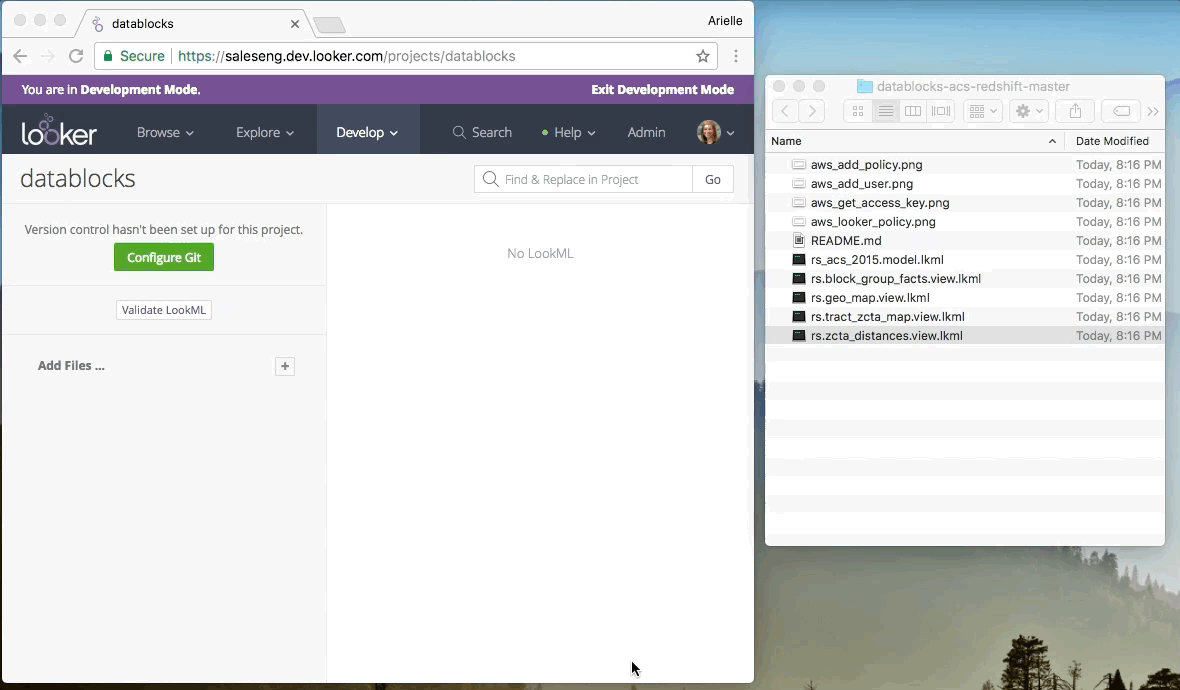Go back in the Finder window

[785, 111]
